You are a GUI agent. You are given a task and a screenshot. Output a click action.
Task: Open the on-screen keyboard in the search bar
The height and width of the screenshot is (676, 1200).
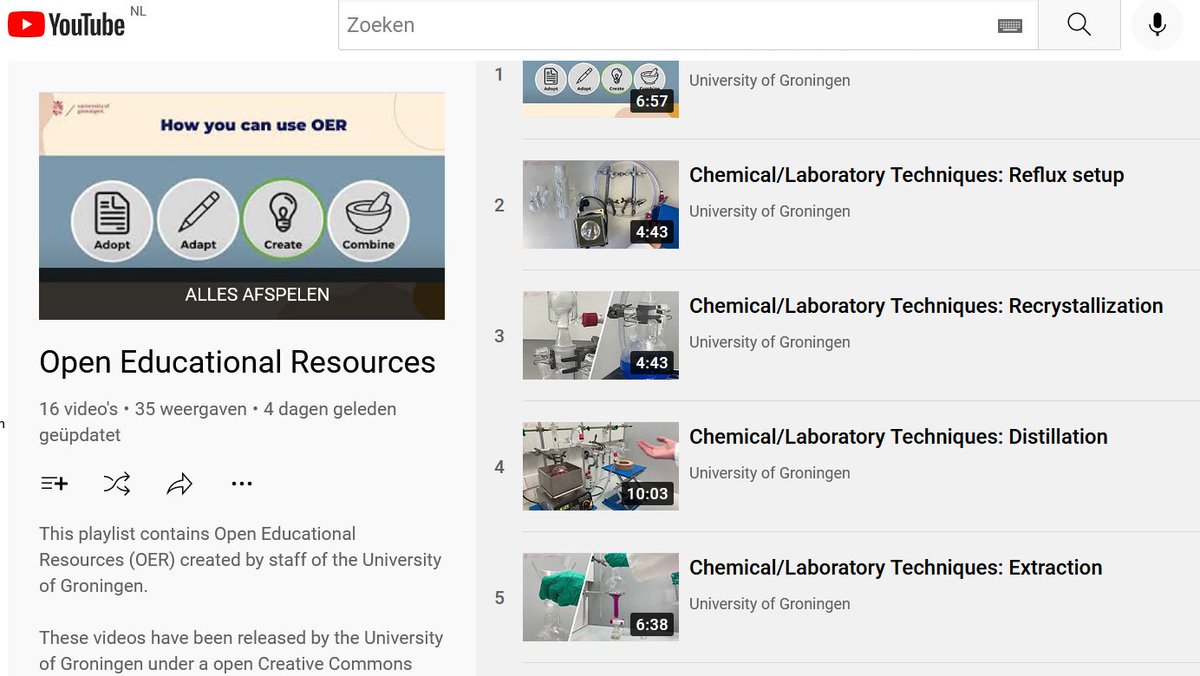click(x=1010, y=25)
